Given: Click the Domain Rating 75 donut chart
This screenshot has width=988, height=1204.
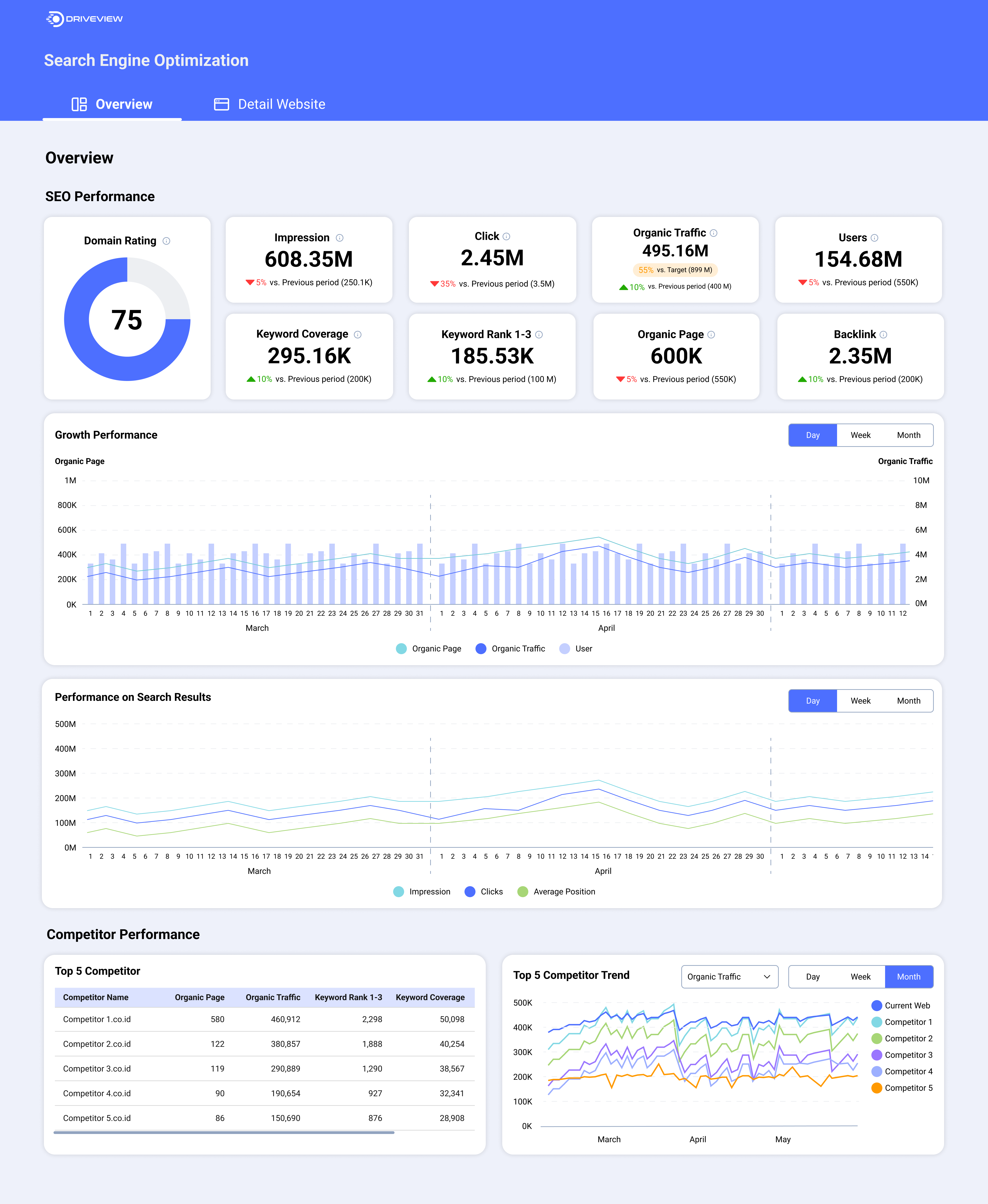Looking at the screenshot, I should [x=127, y=319].
